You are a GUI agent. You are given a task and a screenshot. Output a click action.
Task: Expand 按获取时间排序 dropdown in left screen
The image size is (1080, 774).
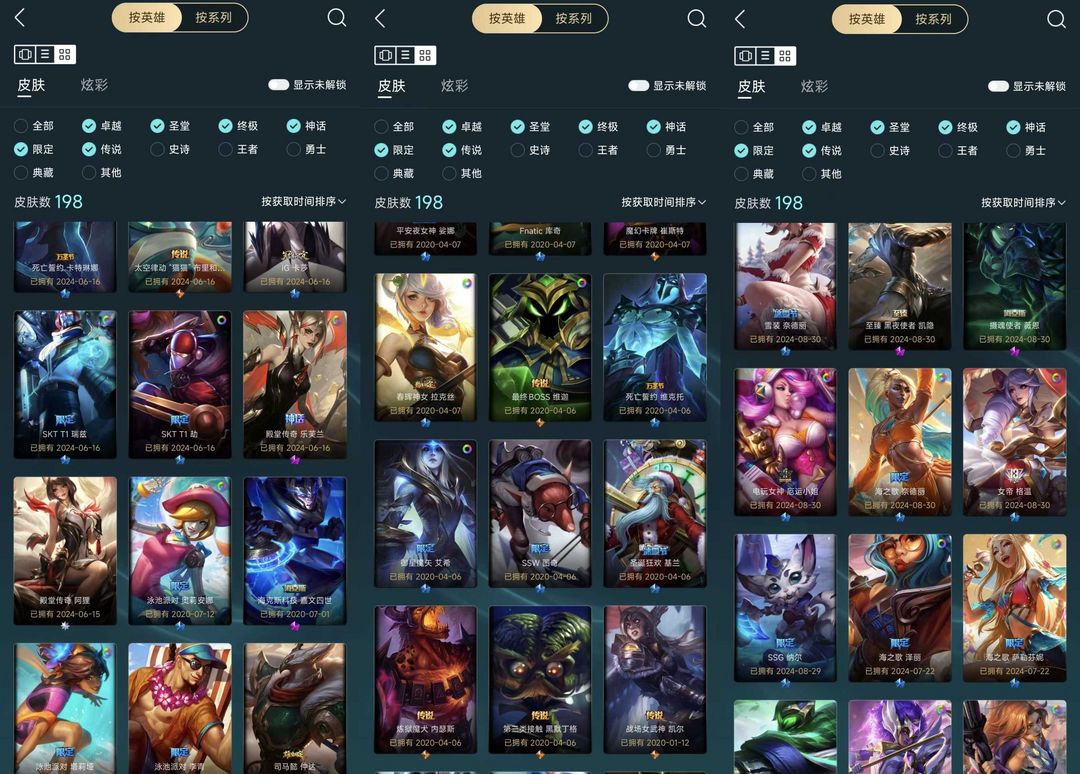pos(304,201)
